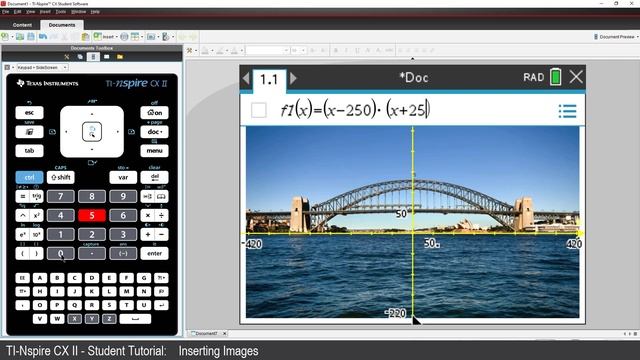
Task: Click the highlighted 5 key on keypad
Action: 92,215
